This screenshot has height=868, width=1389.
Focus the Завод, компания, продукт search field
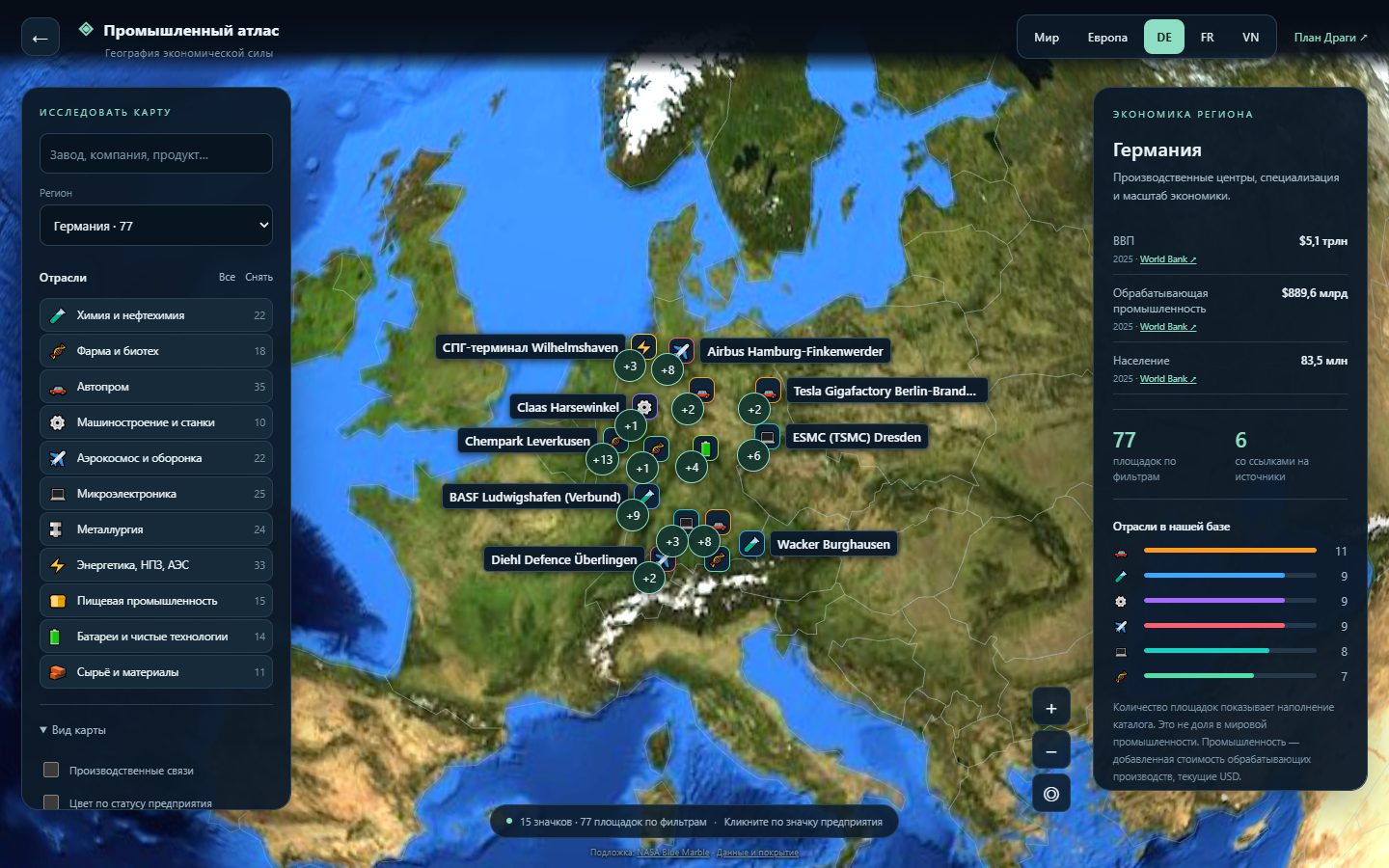pyautogui.click(x=156, y=153)
